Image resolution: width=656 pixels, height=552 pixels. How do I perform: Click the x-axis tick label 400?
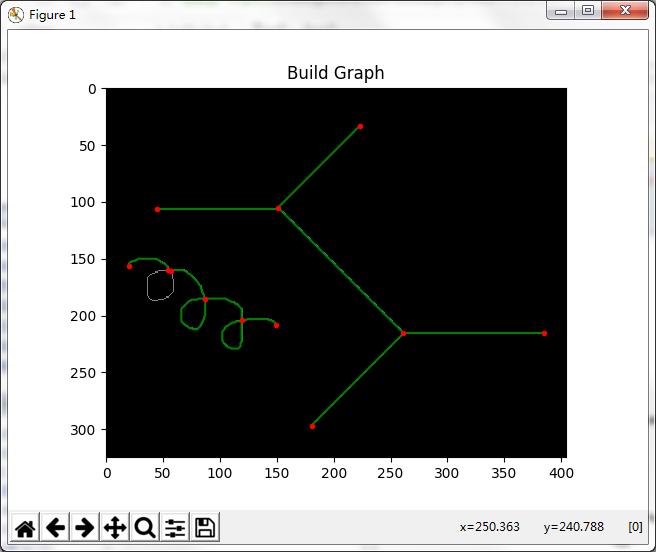click(561, 473)
